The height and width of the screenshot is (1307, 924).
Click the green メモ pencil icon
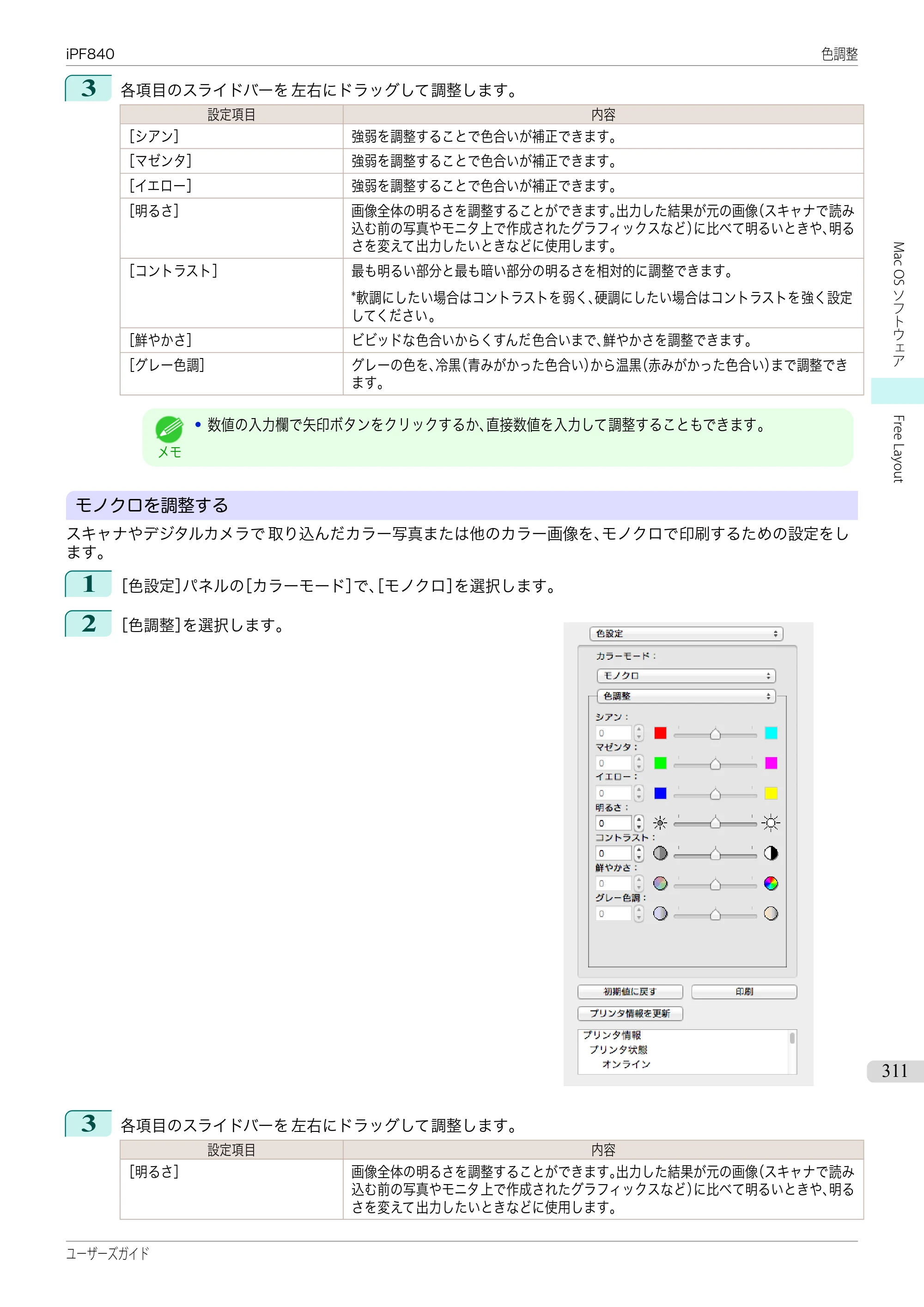coord(169,429)
